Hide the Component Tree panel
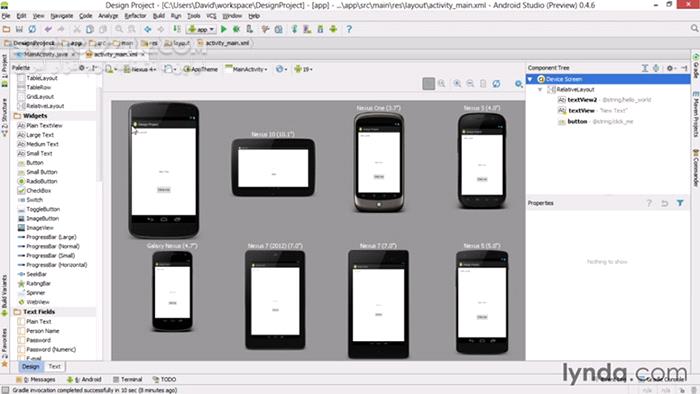Viewport: 700px width, 394px height. (684, 68)
